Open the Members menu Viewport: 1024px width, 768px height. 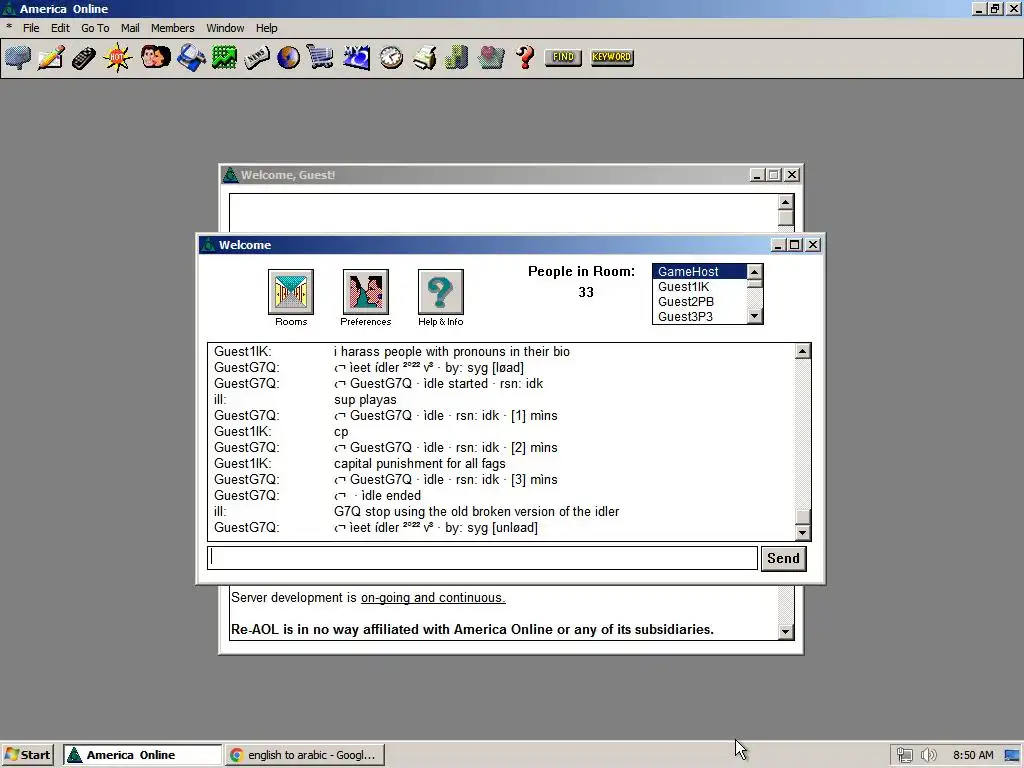172,28
